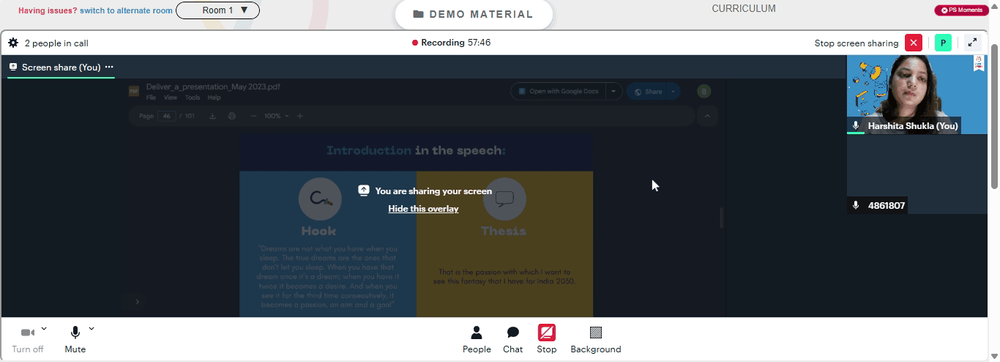Click the PDF download icon
Screen dimensions: 1000x362
click(213, 116)
